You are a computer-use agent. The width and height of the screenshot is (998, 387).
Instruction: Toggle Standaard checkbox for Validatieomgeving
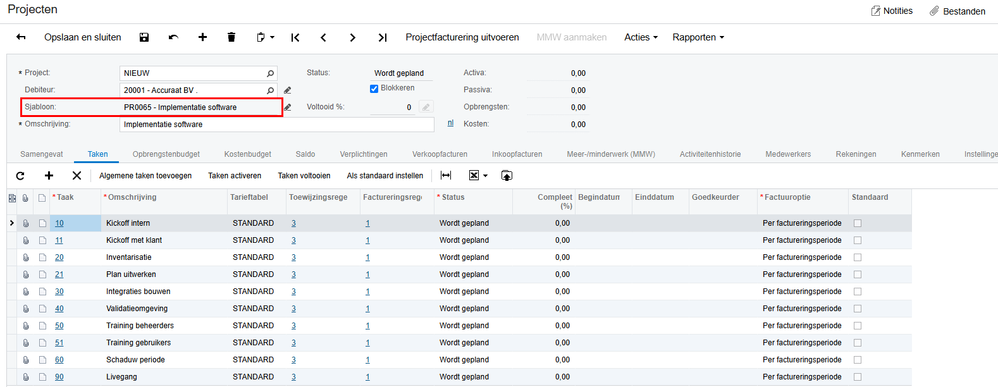(x=857, y=309)
